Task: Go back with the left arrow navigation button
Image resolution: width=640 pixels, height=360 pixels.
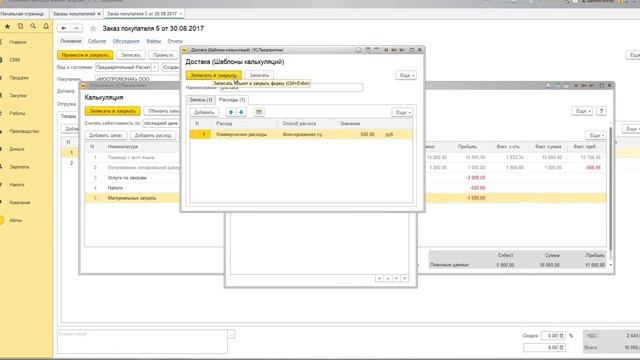Action: pyautogui.click(x=64, y=28)
